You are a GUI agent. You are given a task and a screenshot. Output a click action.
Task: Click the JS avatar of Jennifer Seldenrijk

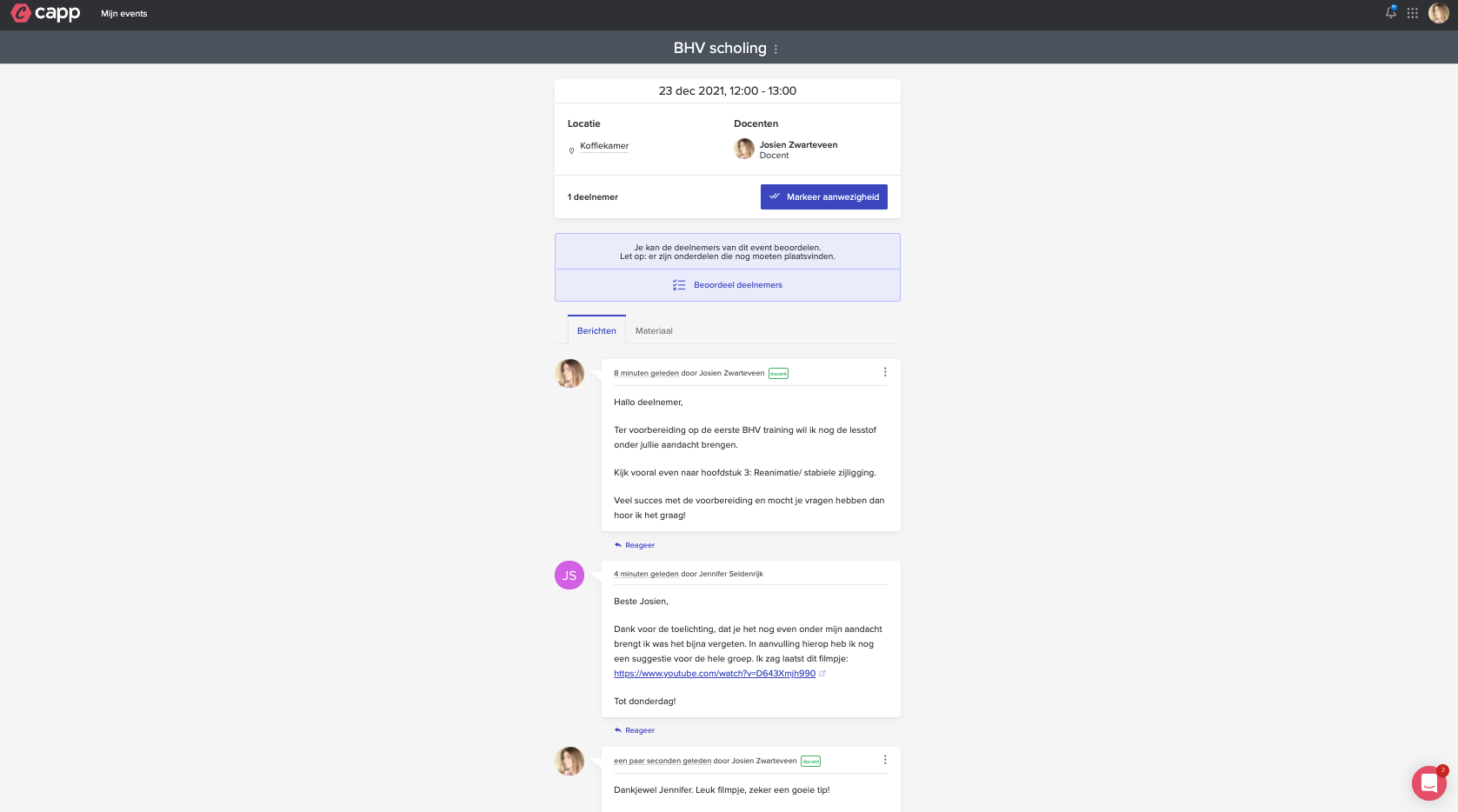pos(569,576)
